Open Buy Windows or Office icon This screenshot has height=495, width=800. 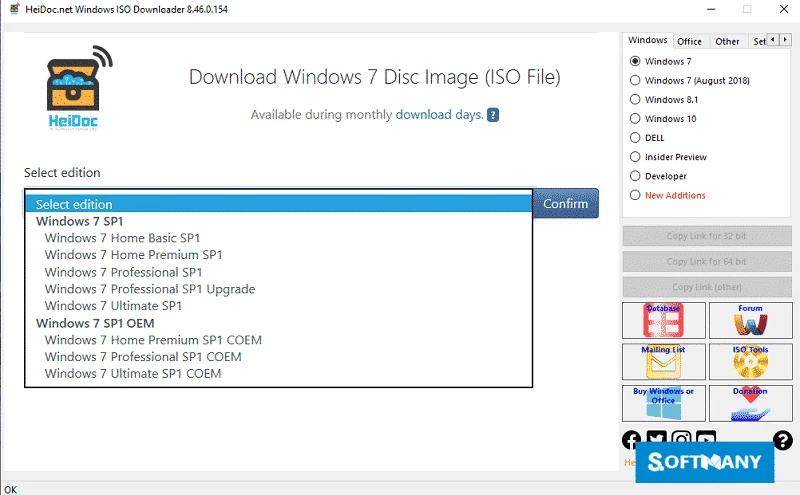coord(663,403)
